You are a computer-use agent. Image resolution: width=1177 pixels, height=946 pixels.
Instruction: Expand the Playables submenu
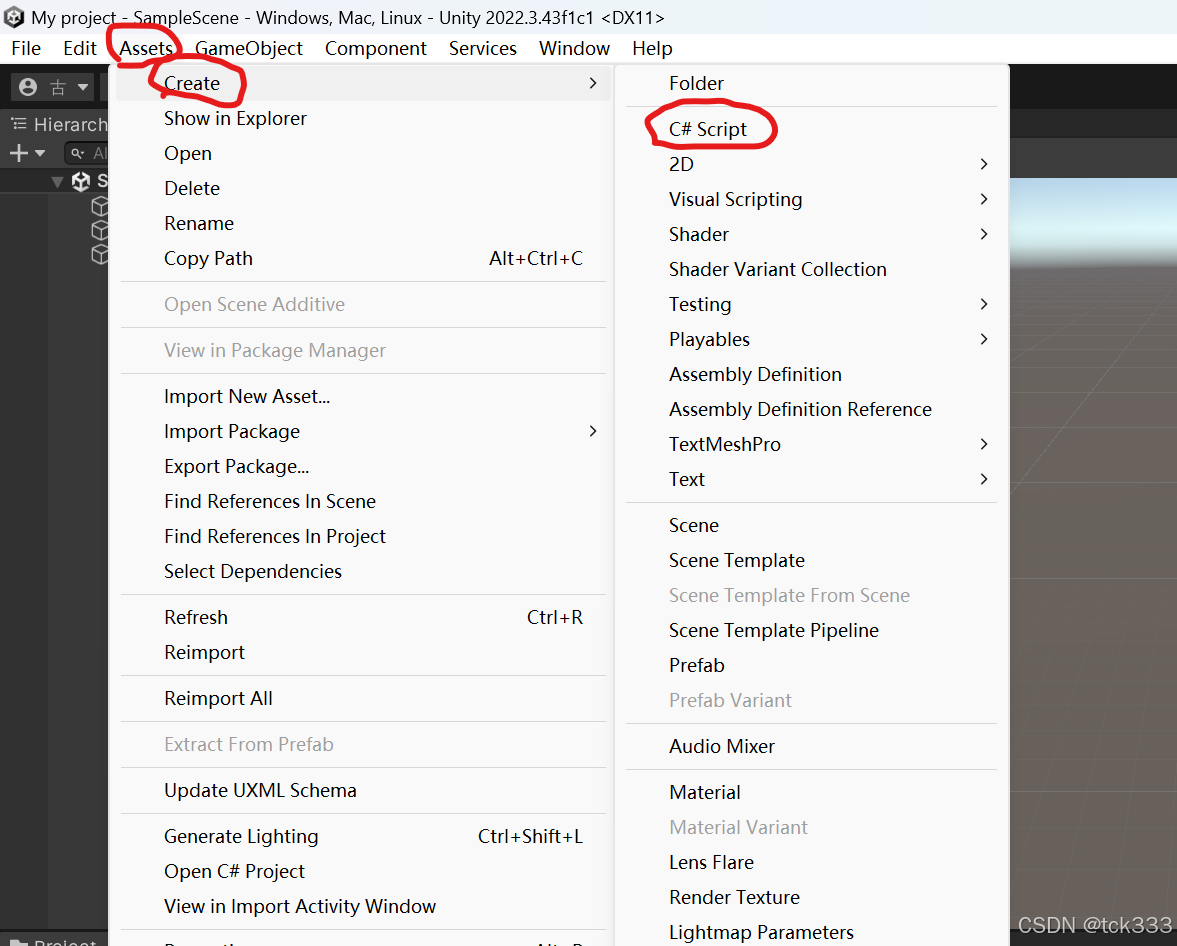(x=811, y=339)
